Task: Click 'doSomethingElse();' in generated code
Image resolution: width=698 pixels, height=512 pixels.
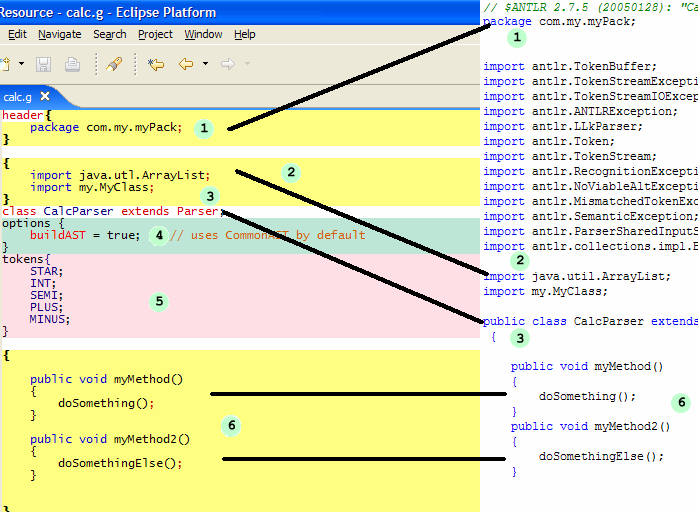Action: pyautogui.click(x=601, y=456)
